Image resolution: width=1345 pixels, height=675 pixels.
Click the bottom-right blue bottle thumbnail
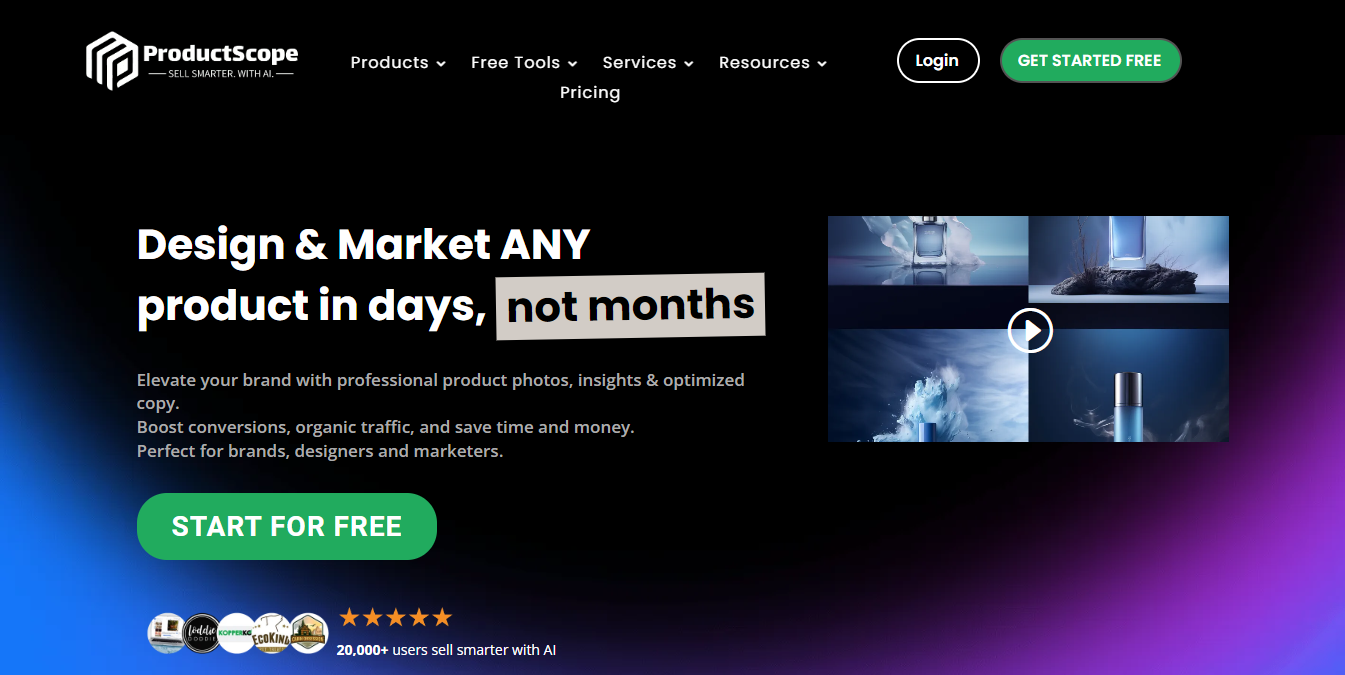click(1129, 386)
